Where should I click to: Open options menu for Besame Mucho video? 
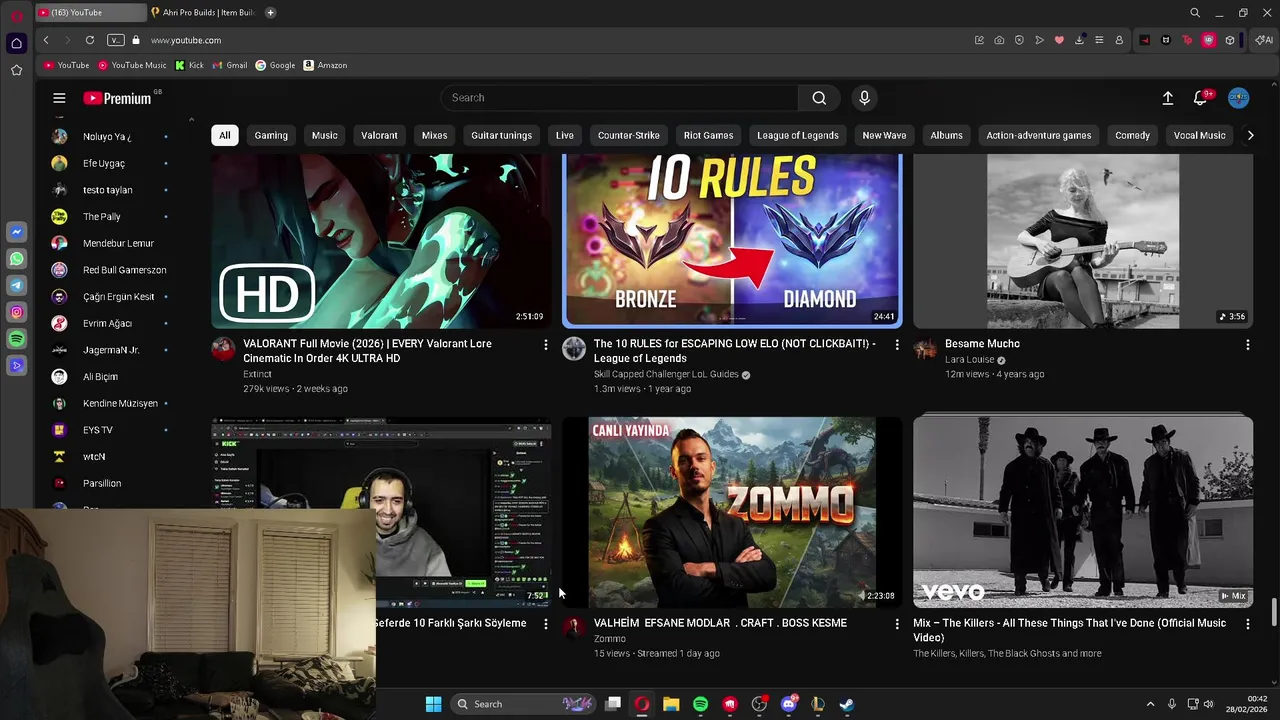[1247, 344]
